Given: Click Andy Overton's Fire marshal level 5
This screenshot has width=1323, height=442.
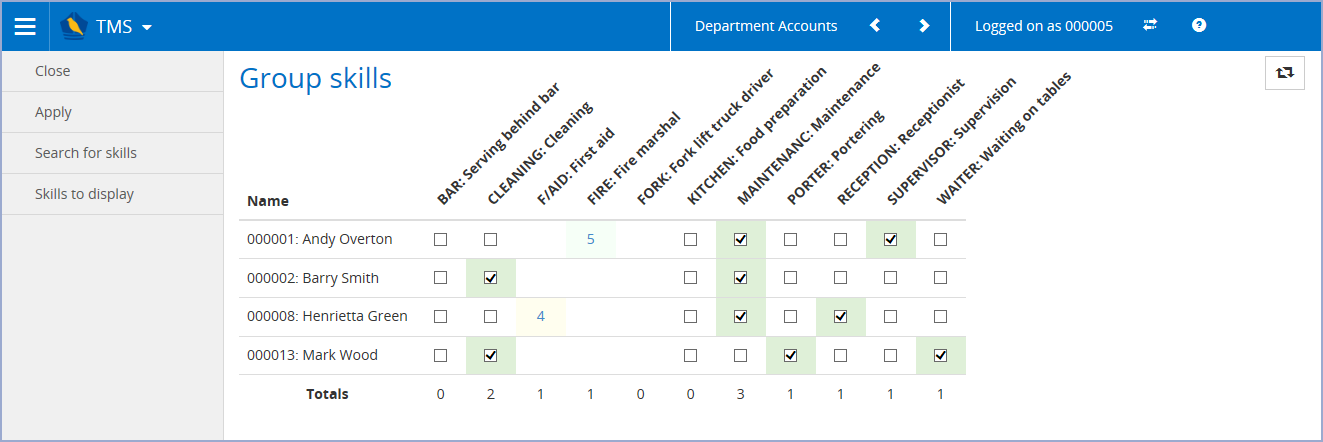Looking at the screenshot, I should pos(591,240).
